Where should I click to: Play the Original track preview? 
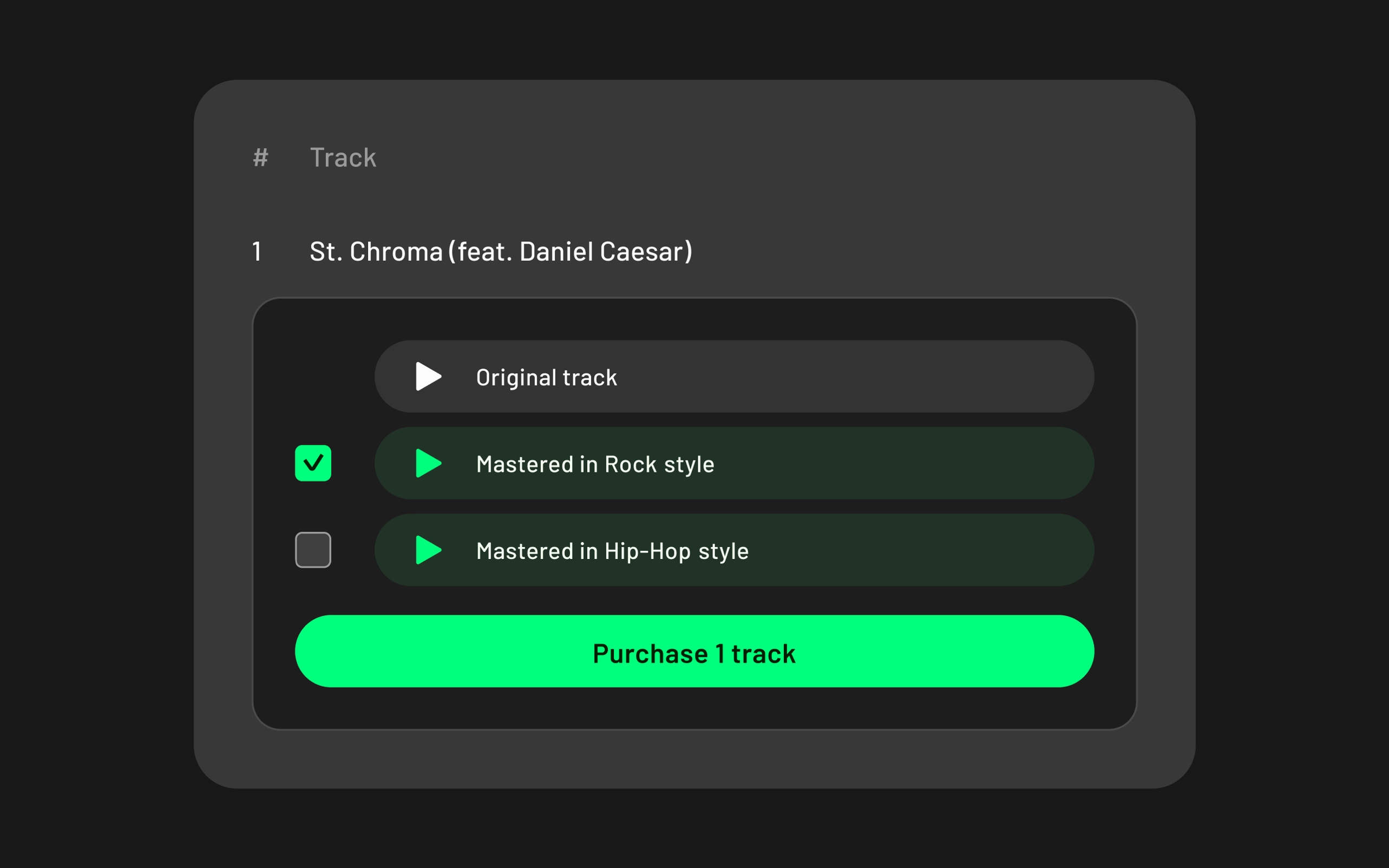428,377
